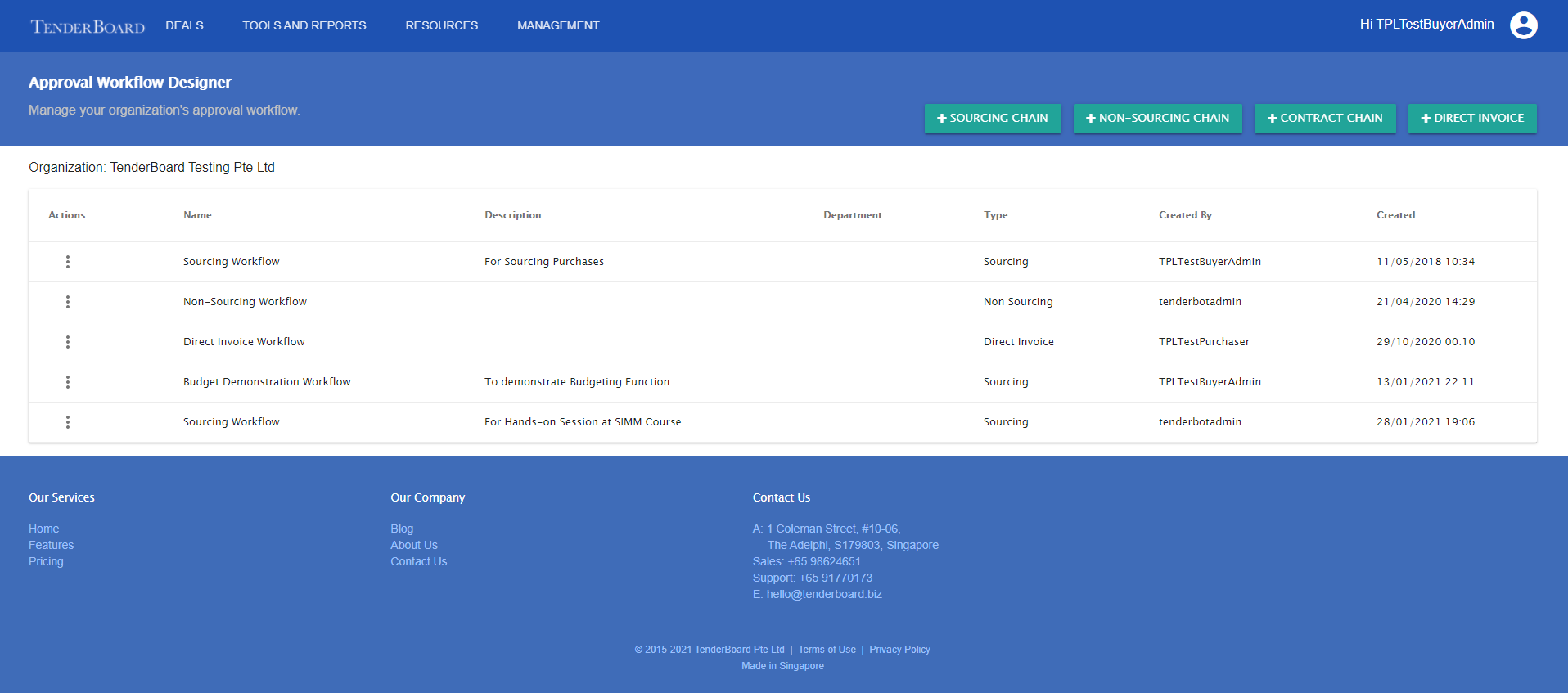The width and height of the screenshot is (1568, 693).
Task: Click the Created By column header
Action: click(x=1185, y=215)
